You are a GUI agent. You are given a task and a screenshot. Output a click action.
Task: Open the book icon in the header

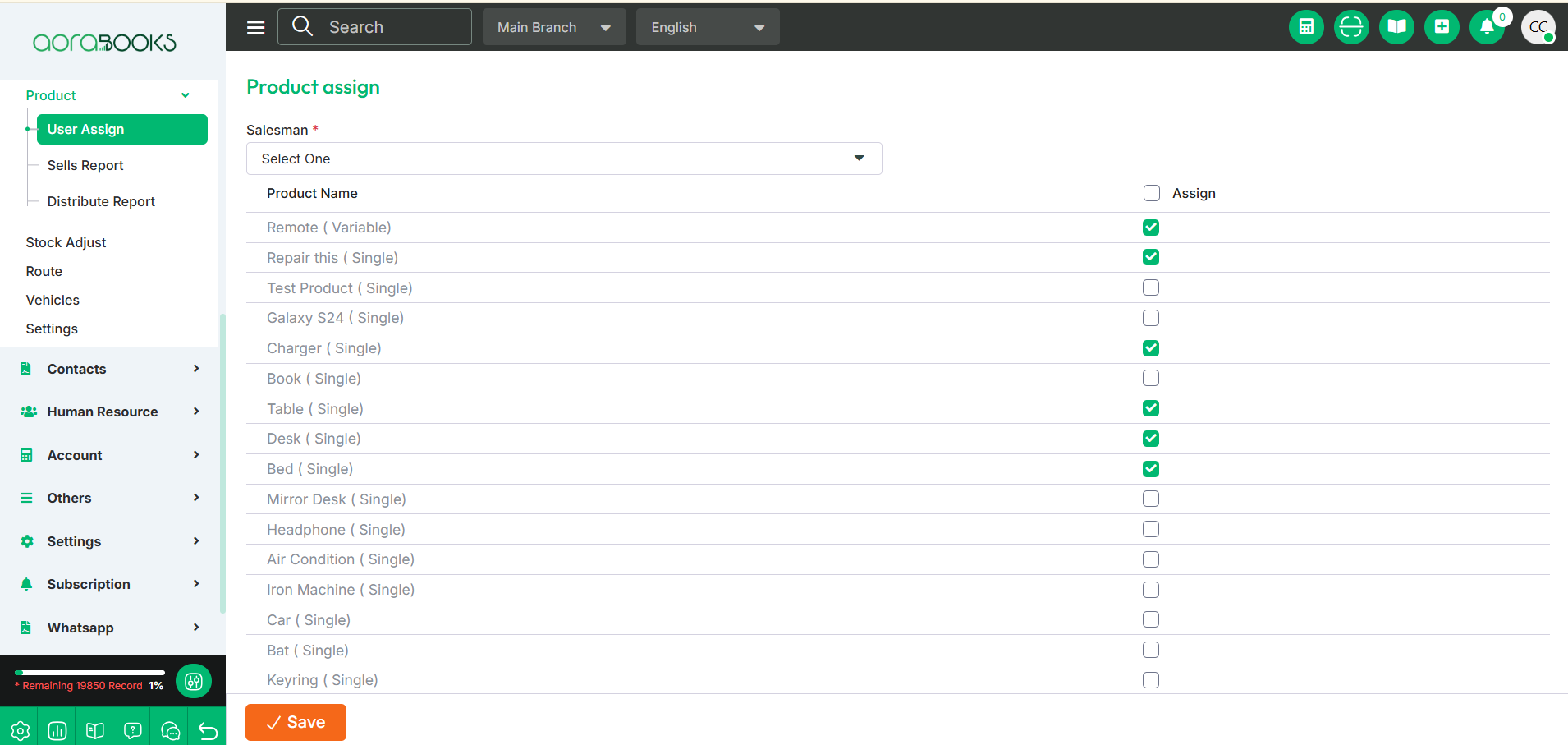click(x=1396, y=27)
